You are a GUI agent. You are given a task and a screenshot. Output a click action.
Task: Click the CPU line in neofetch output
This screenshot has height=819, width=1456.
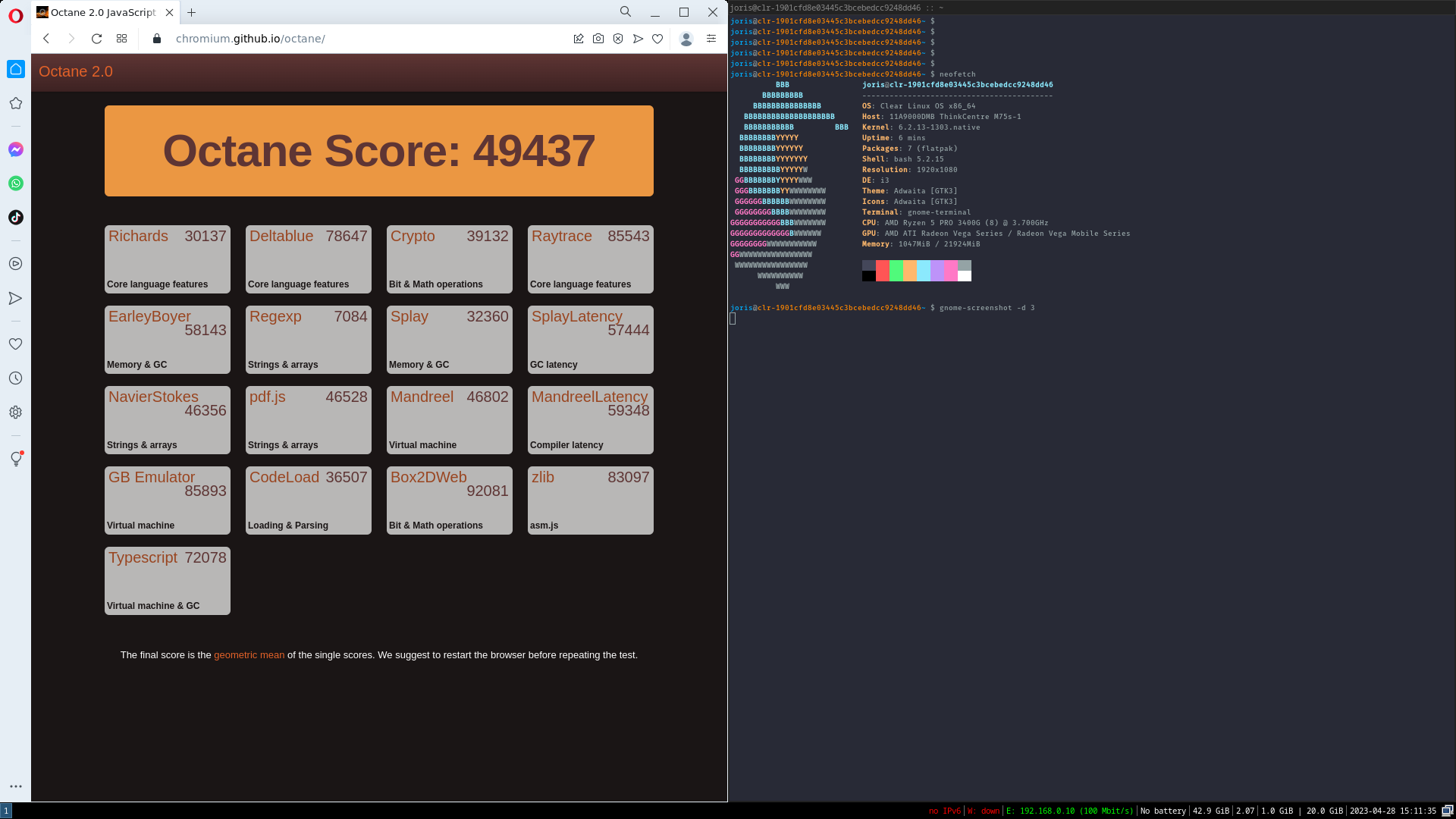click(x=955, y=223)
